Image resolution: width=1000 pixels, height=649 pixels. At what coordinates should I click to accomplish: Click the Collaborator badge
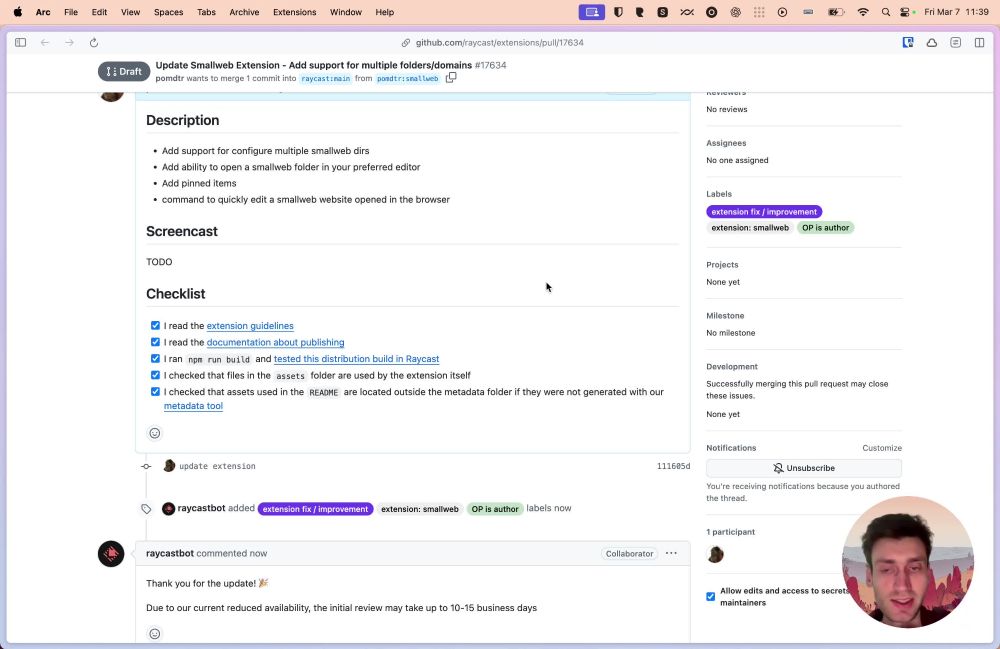coord(629,553)
